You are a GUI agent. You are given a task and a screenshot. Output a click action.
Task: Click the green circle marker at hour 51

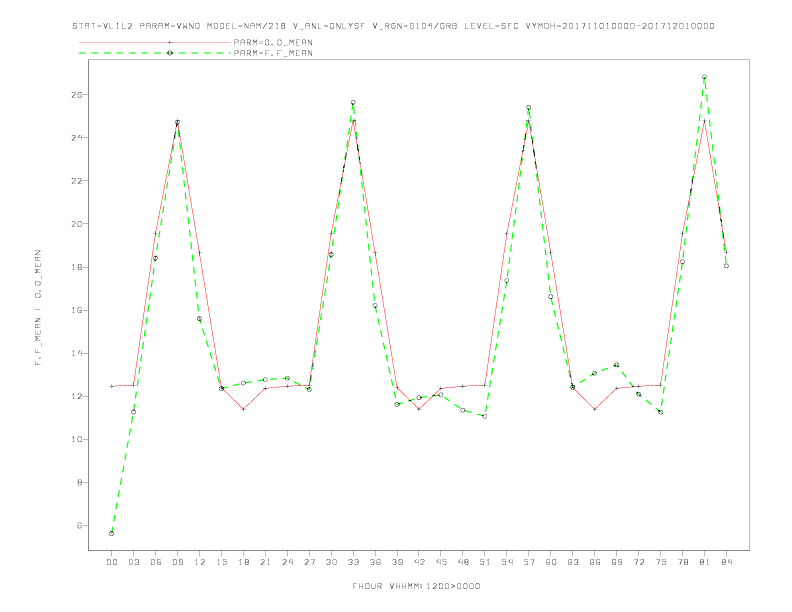tap(485, 416)
